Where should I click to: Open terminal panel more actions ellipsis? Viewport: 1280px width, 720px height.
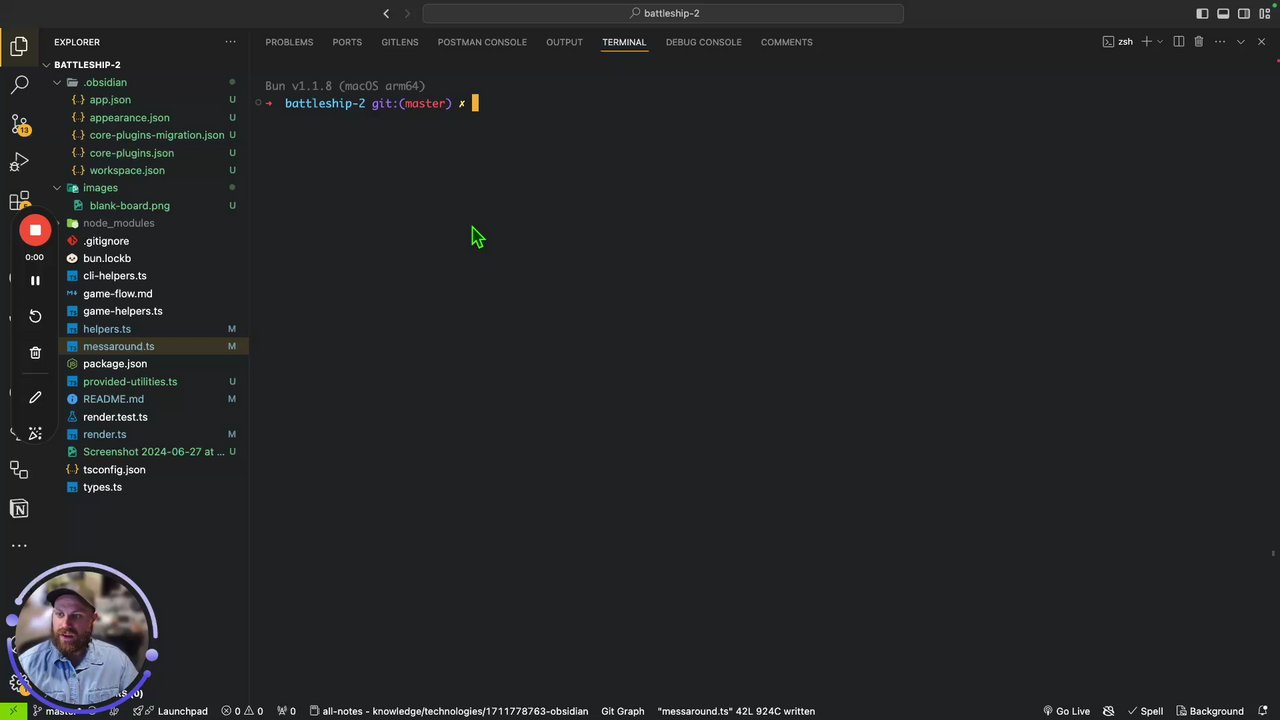click(1218, 42)
